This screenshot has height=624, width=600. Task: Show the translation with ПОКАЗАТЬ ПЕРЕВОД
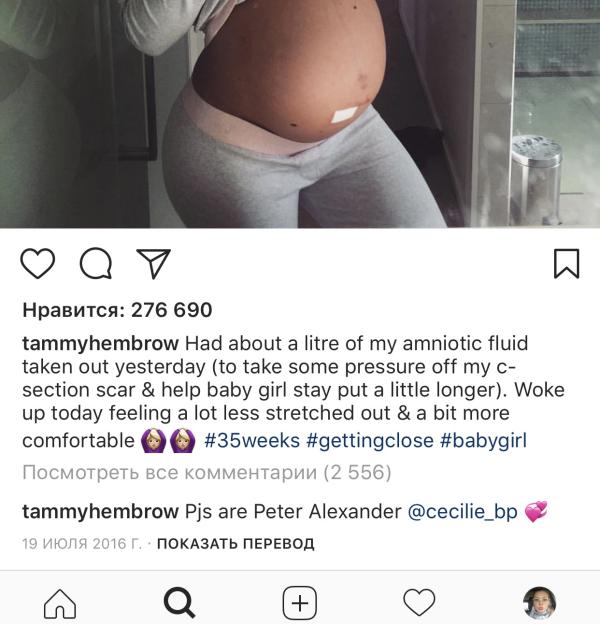[236, 544]
